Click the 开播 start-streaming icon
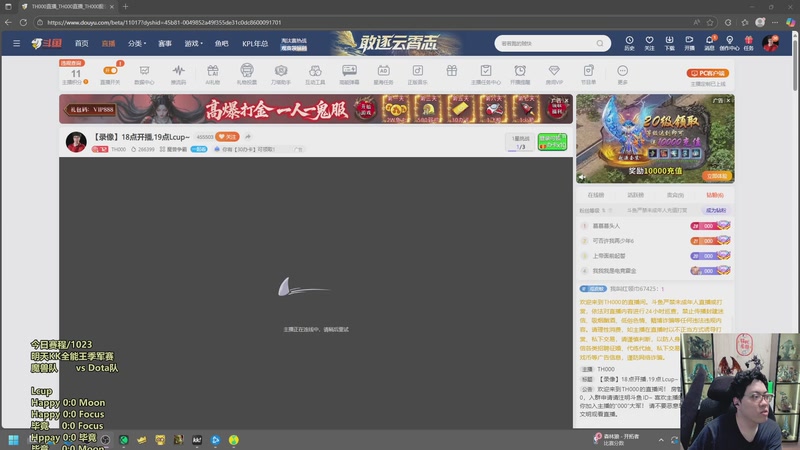800x450 pixels. (x=689, y=43)
